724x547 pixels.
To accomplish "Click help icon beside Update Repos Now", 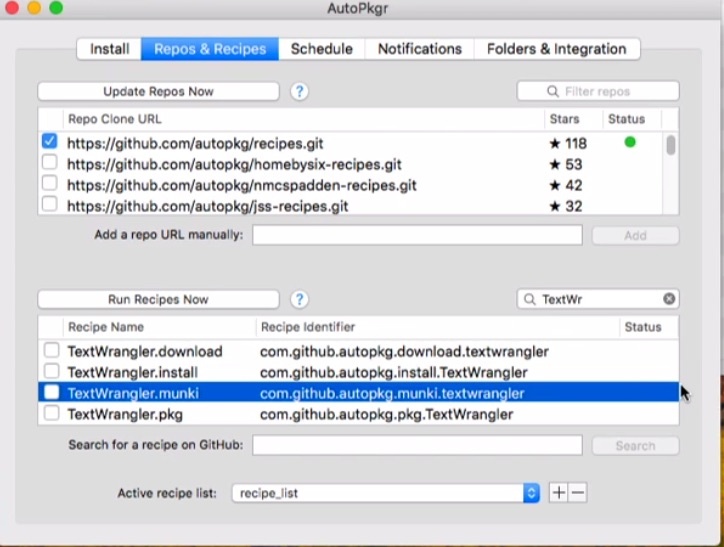I will (x=299, y=91).
